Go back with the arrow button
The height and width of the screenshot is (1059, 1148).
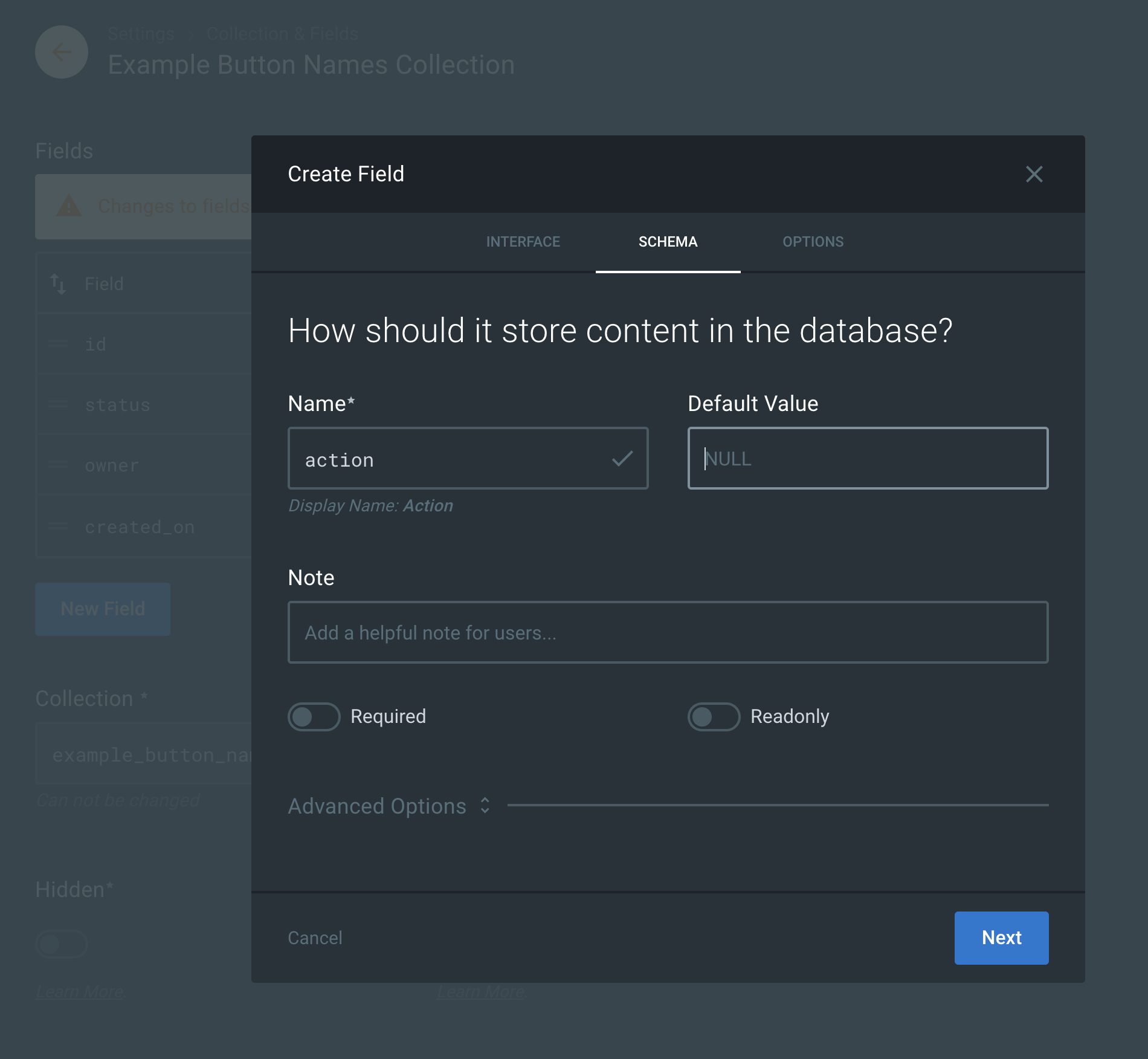pos(62,52)
